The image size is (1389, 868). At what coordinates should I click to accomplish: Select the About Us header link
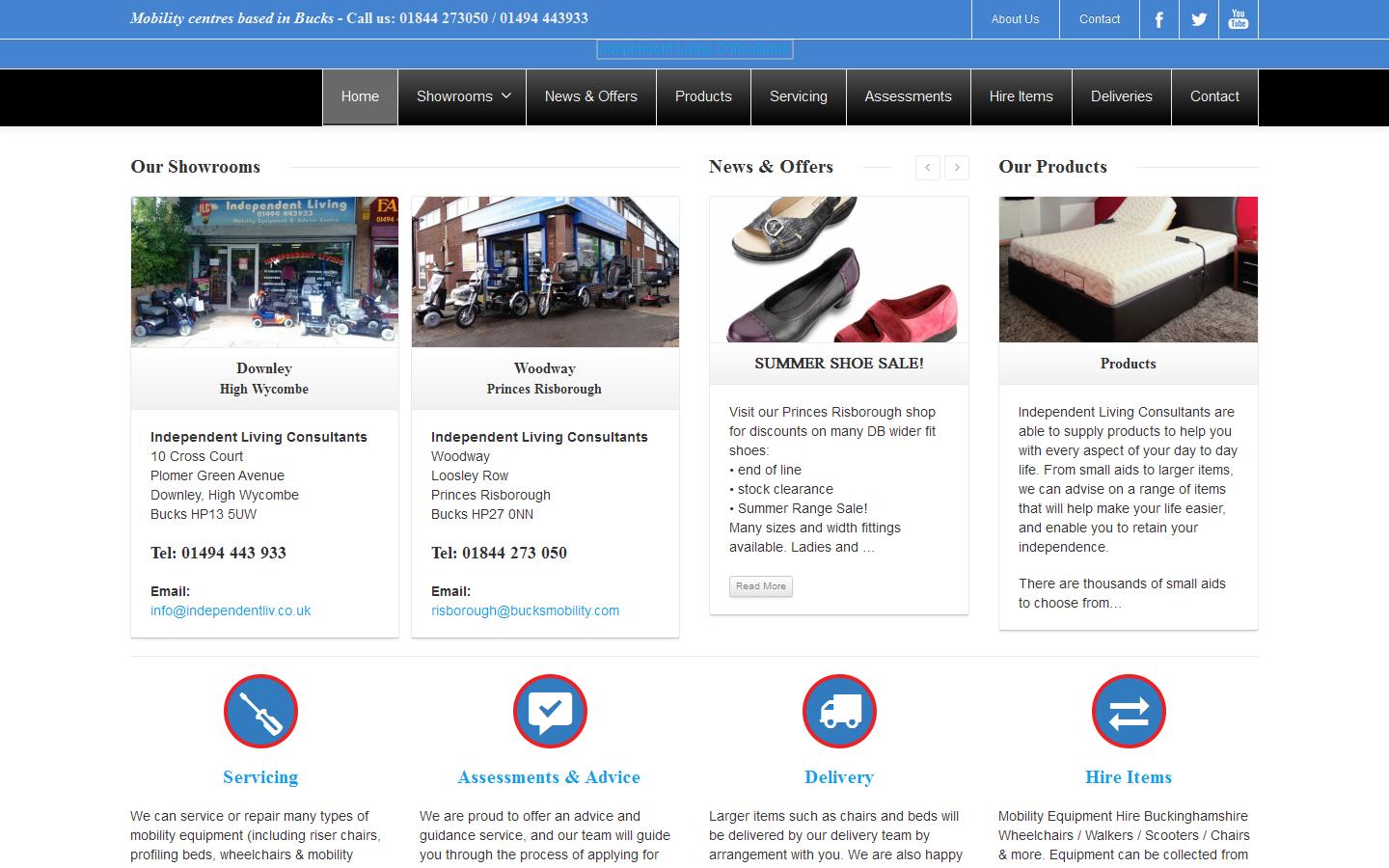[1014, 18]
